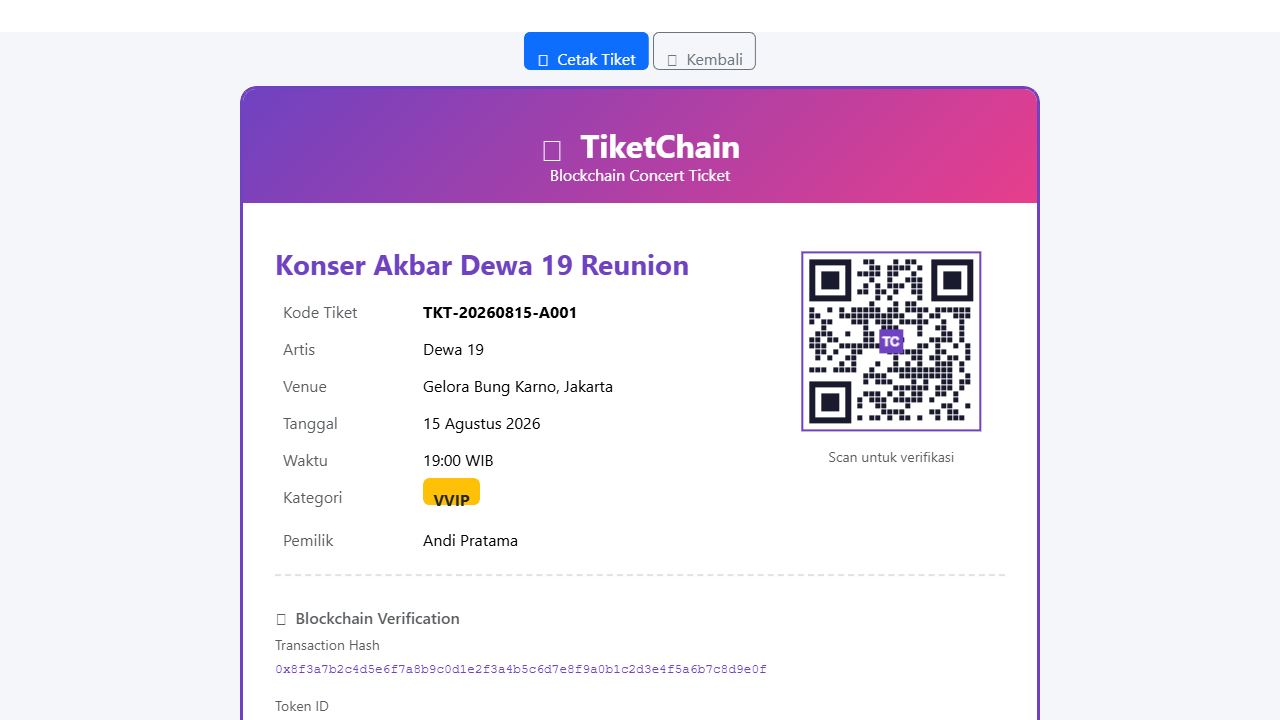1280x720 pixels.
Task: Click the printer icon on Cetak Tiket button
Action: 542,60
